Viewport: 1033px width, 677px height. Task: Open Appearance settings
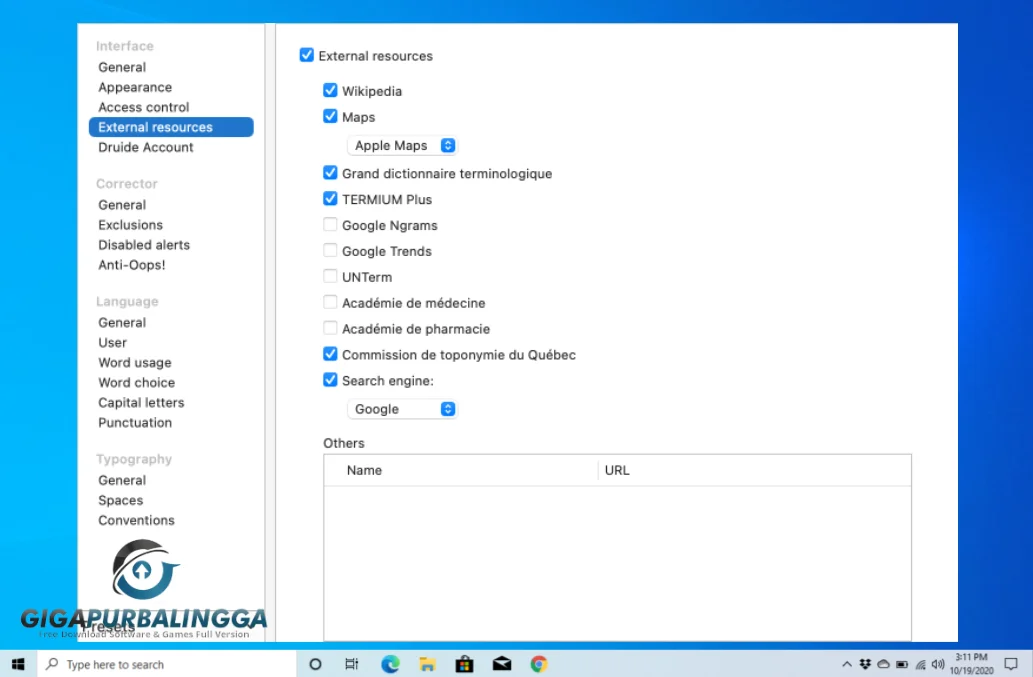[135, 87]
